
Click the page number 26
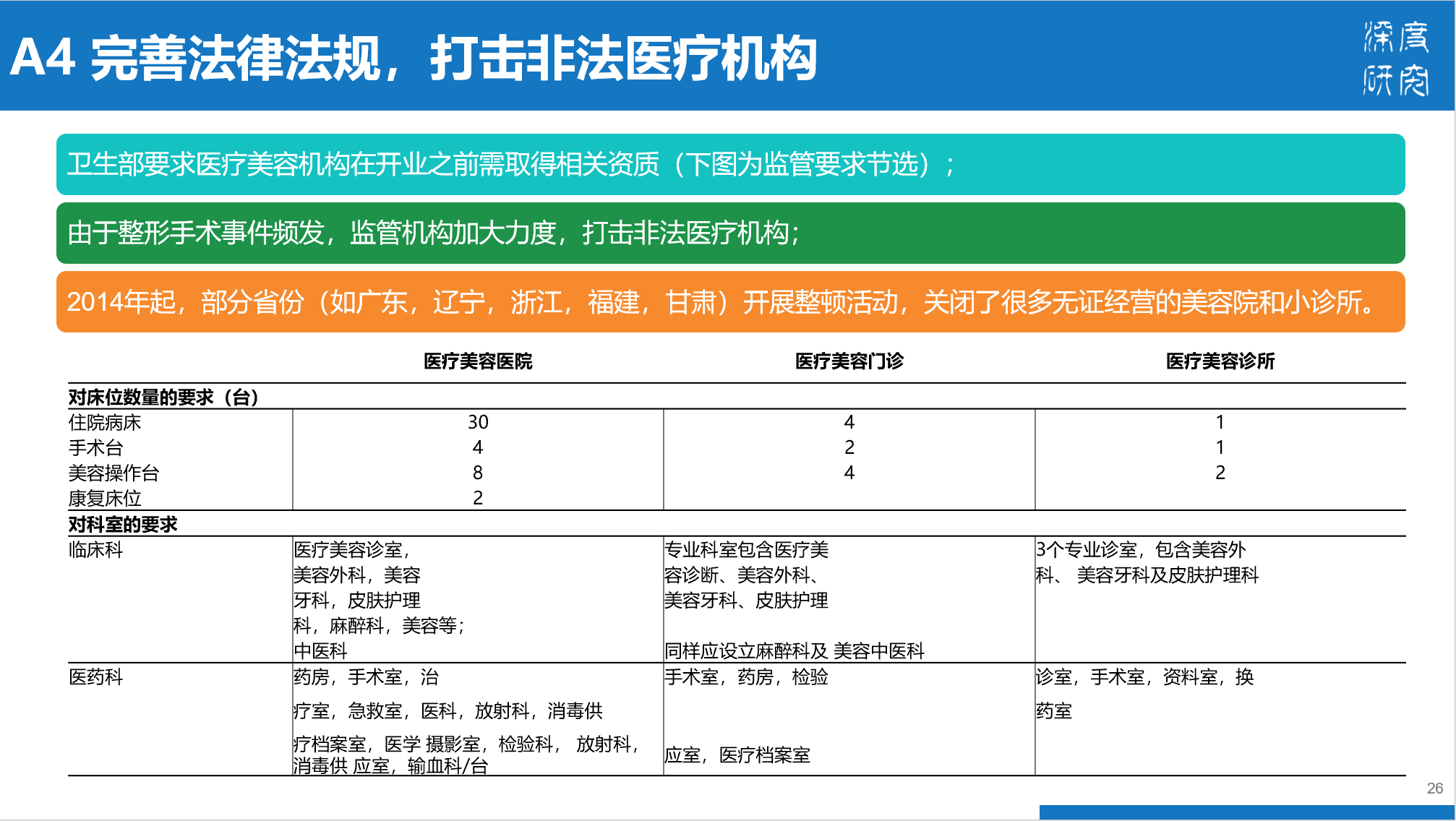[1435, 788]
